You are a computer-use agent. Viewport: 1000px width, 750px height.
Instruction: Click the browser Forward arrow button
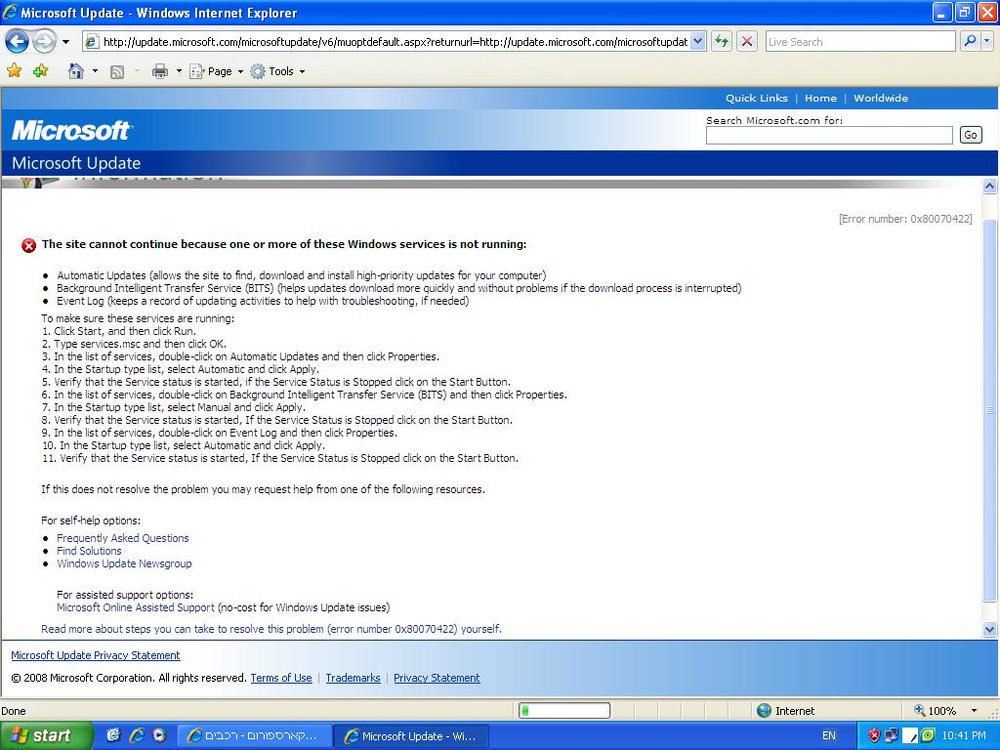tap(44, 42)
